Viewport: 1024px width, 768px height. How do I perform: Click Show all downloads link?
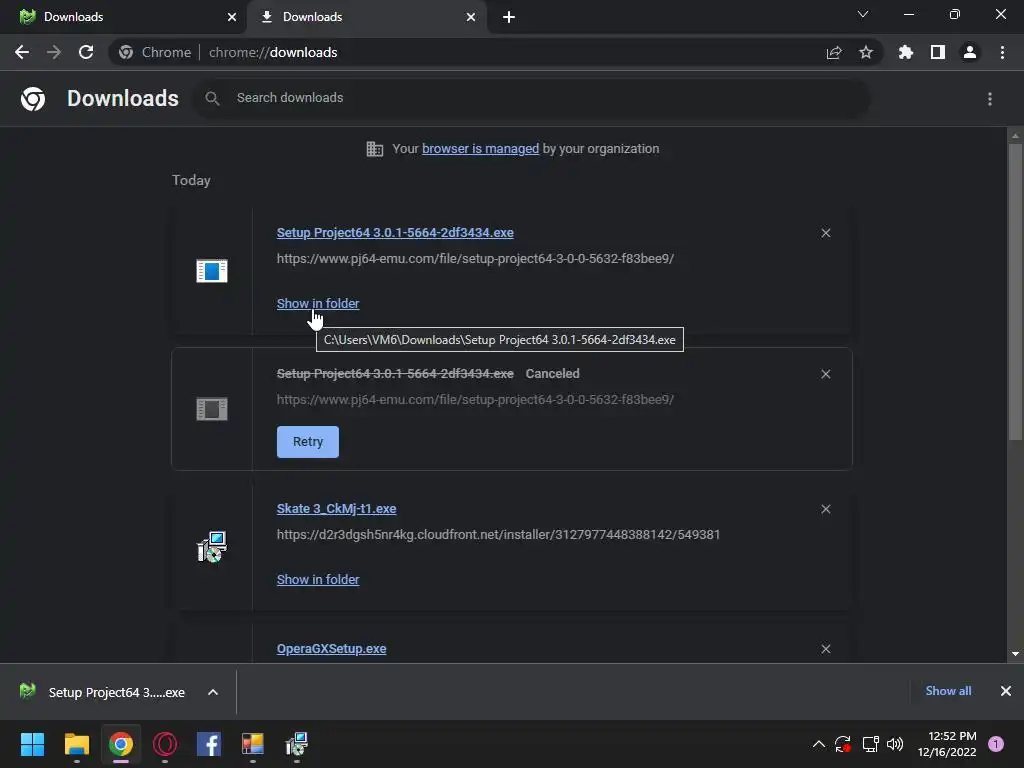pos(948,691)
